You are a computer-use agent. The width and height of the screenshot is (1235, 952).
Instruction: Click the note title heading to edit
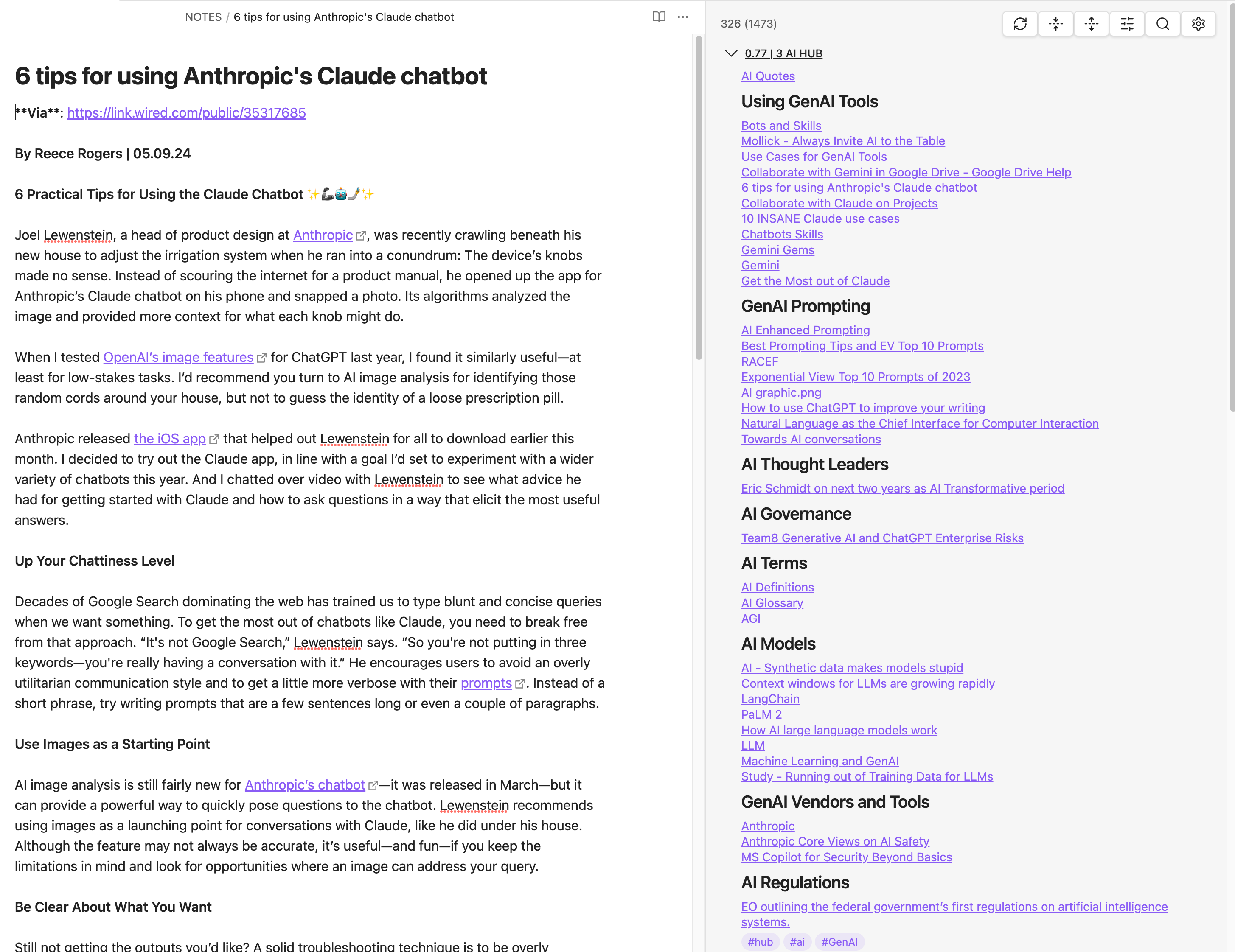[x=250, y=76]
